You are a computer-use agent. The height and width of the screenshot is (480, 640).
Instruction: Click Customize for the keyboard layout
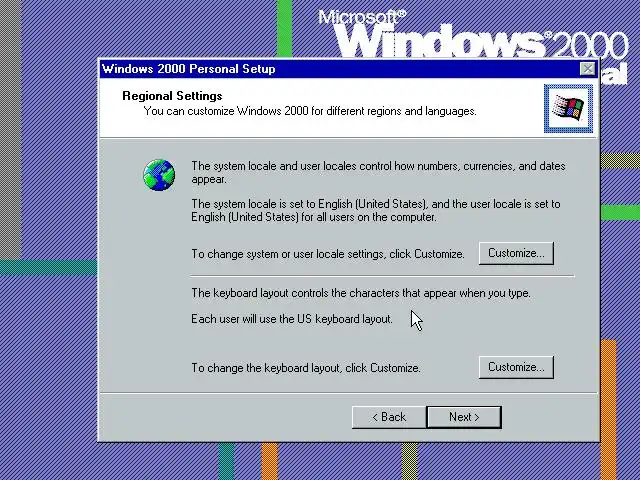tap(516, 367)
